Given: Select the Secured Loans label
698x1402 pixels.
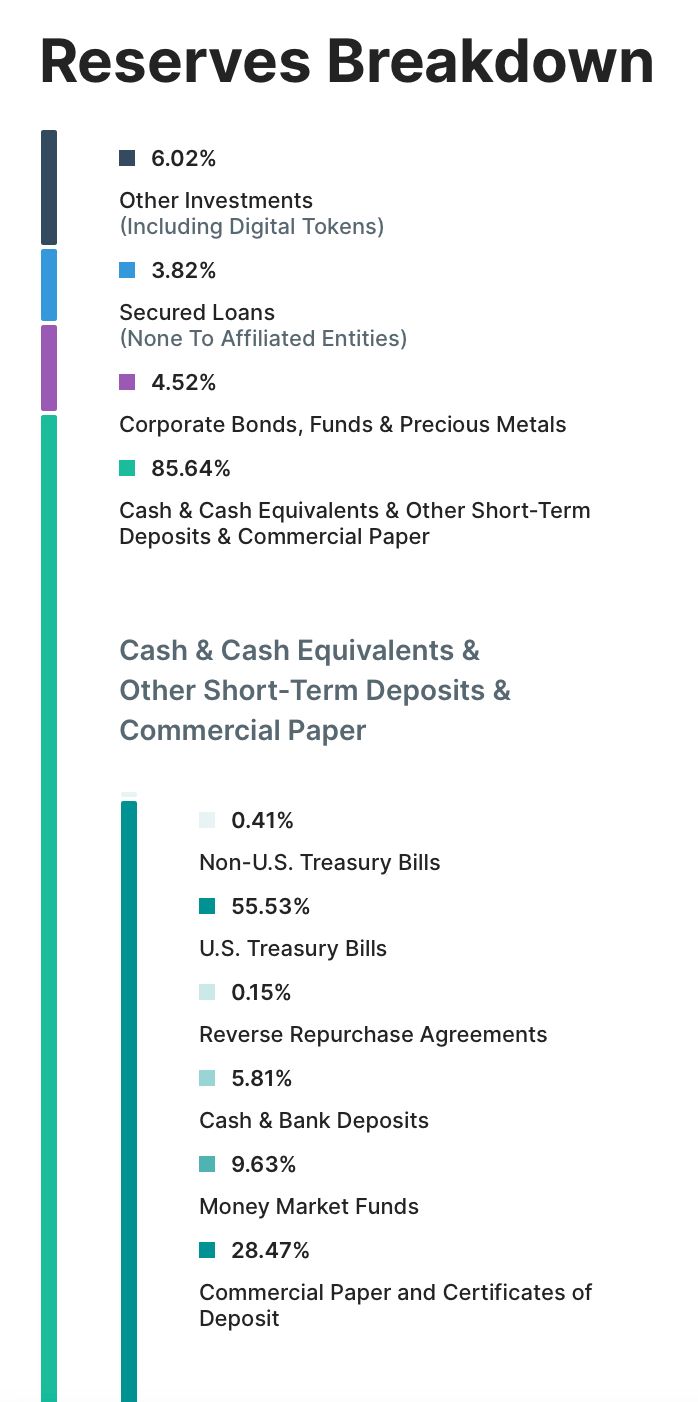Looking at the screenshot, I should [197, 312].
